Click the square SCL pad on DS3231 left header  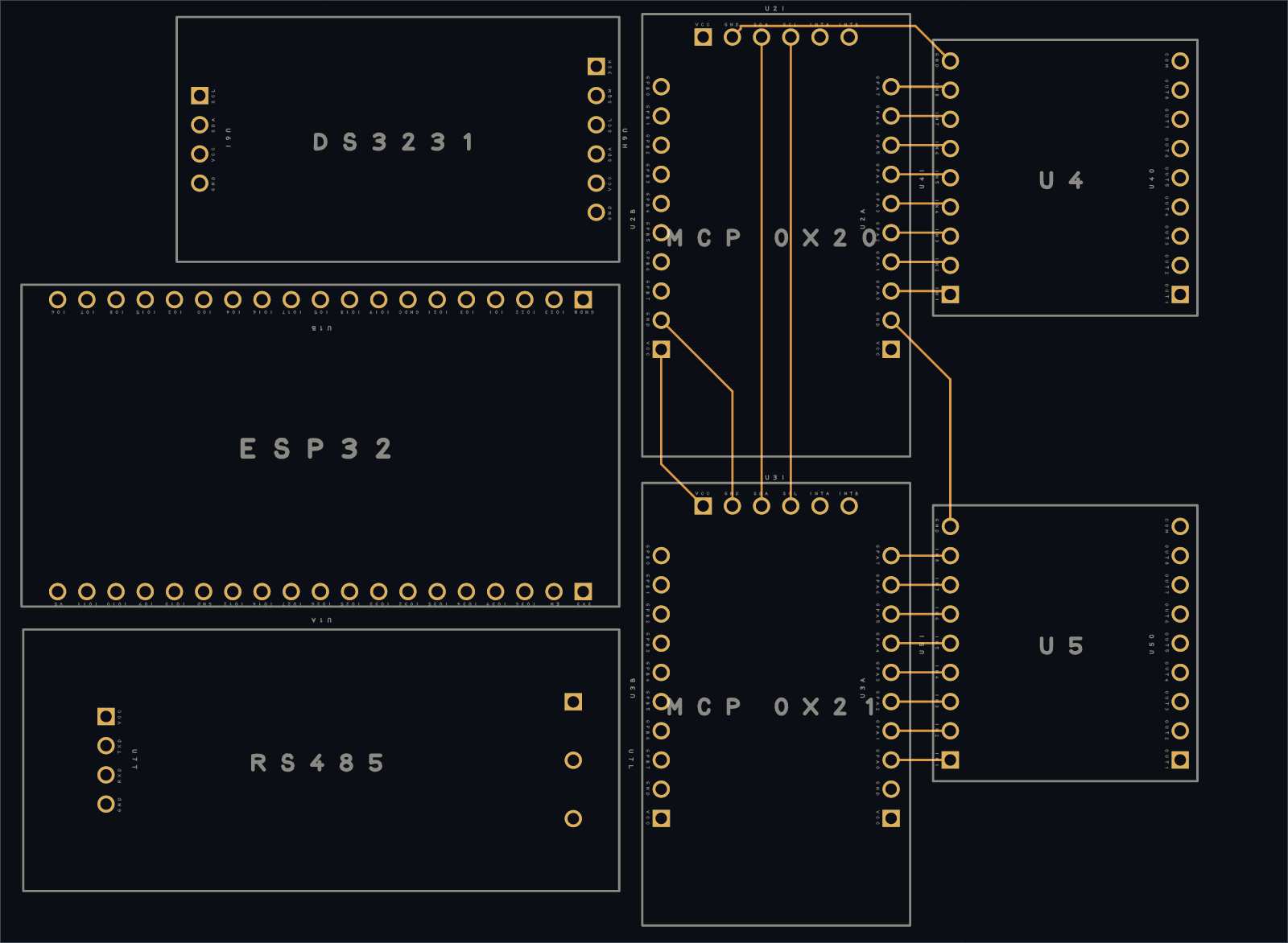200,96
